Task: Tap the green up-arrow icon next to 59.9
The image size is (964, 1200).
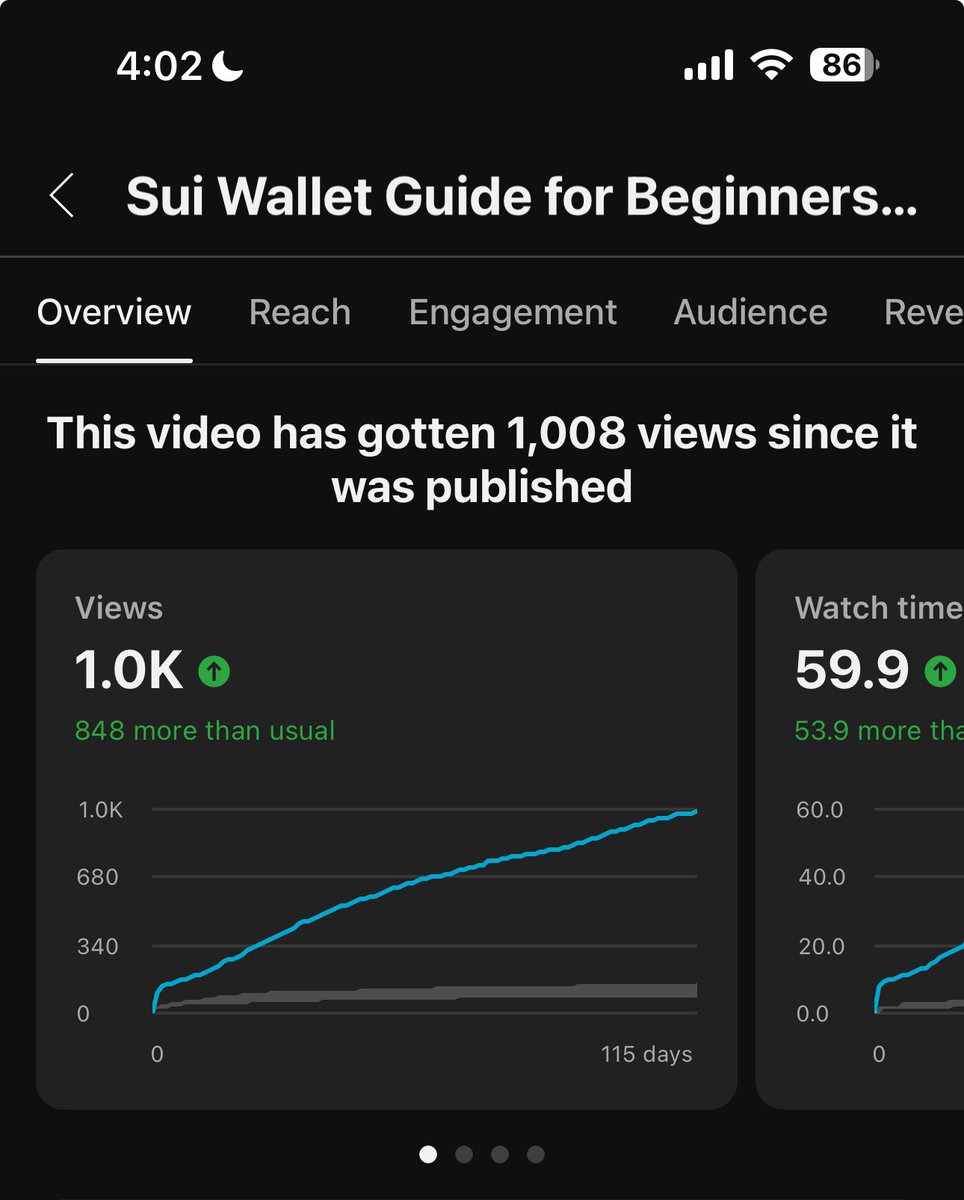Action: (x=940, y=671)
